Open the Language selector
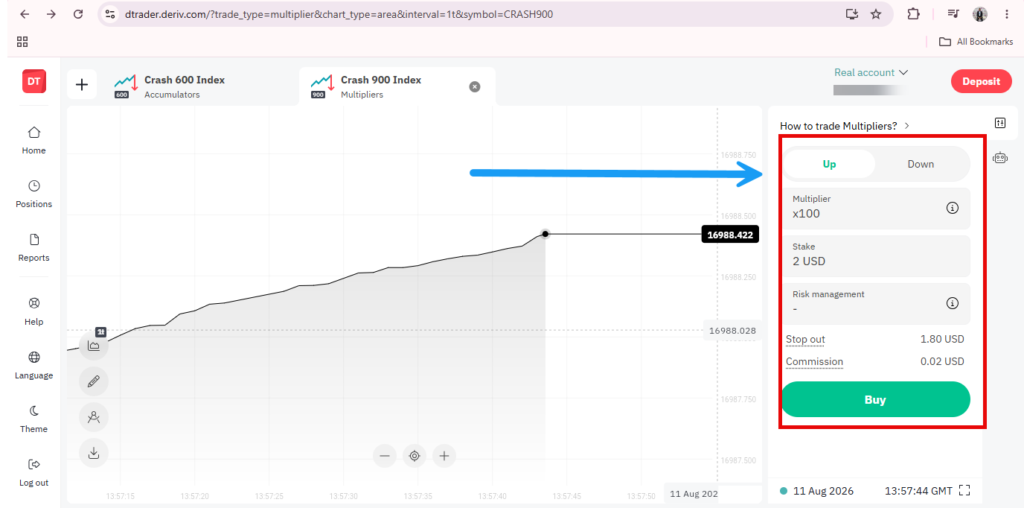Viewport: 1024px width, 508px height. [x=34, y=366]
